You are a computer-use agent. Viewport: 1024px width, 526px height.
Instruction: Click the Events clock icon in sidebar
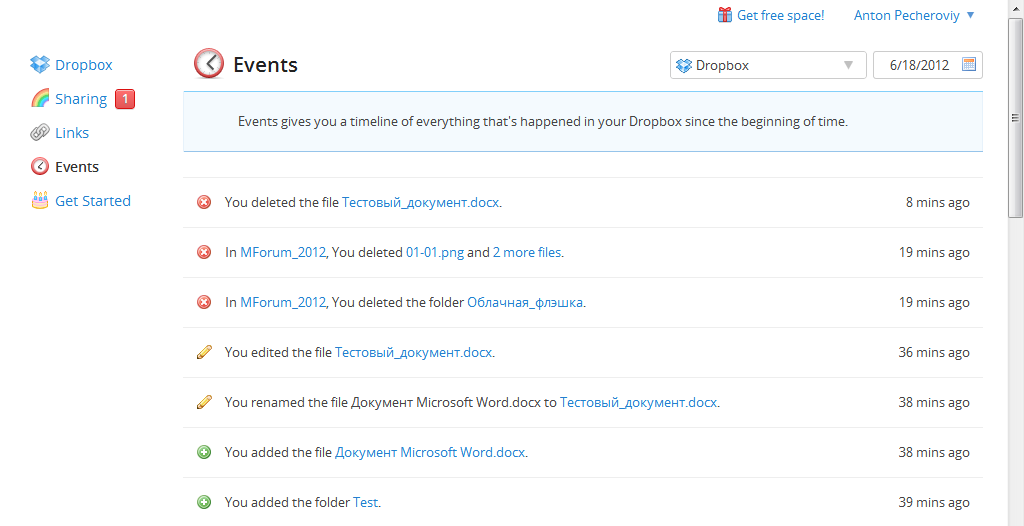coord(40,167)
